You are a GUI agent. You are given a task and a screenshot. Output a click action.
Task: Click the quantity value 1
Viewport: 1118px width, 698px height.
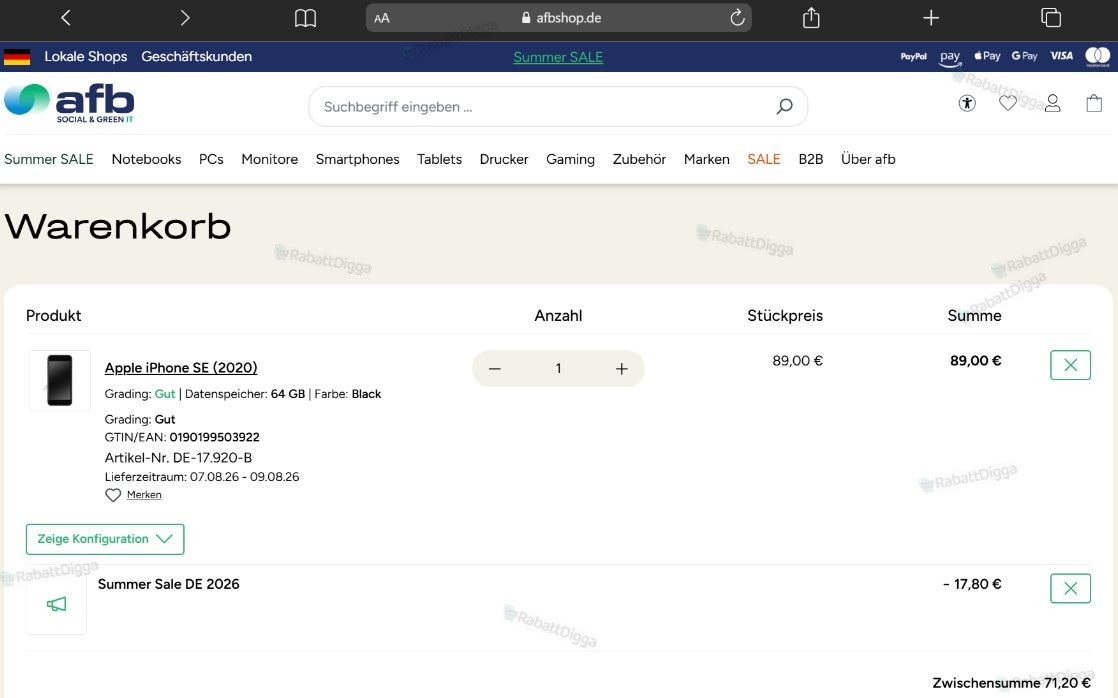pos(558,369)
